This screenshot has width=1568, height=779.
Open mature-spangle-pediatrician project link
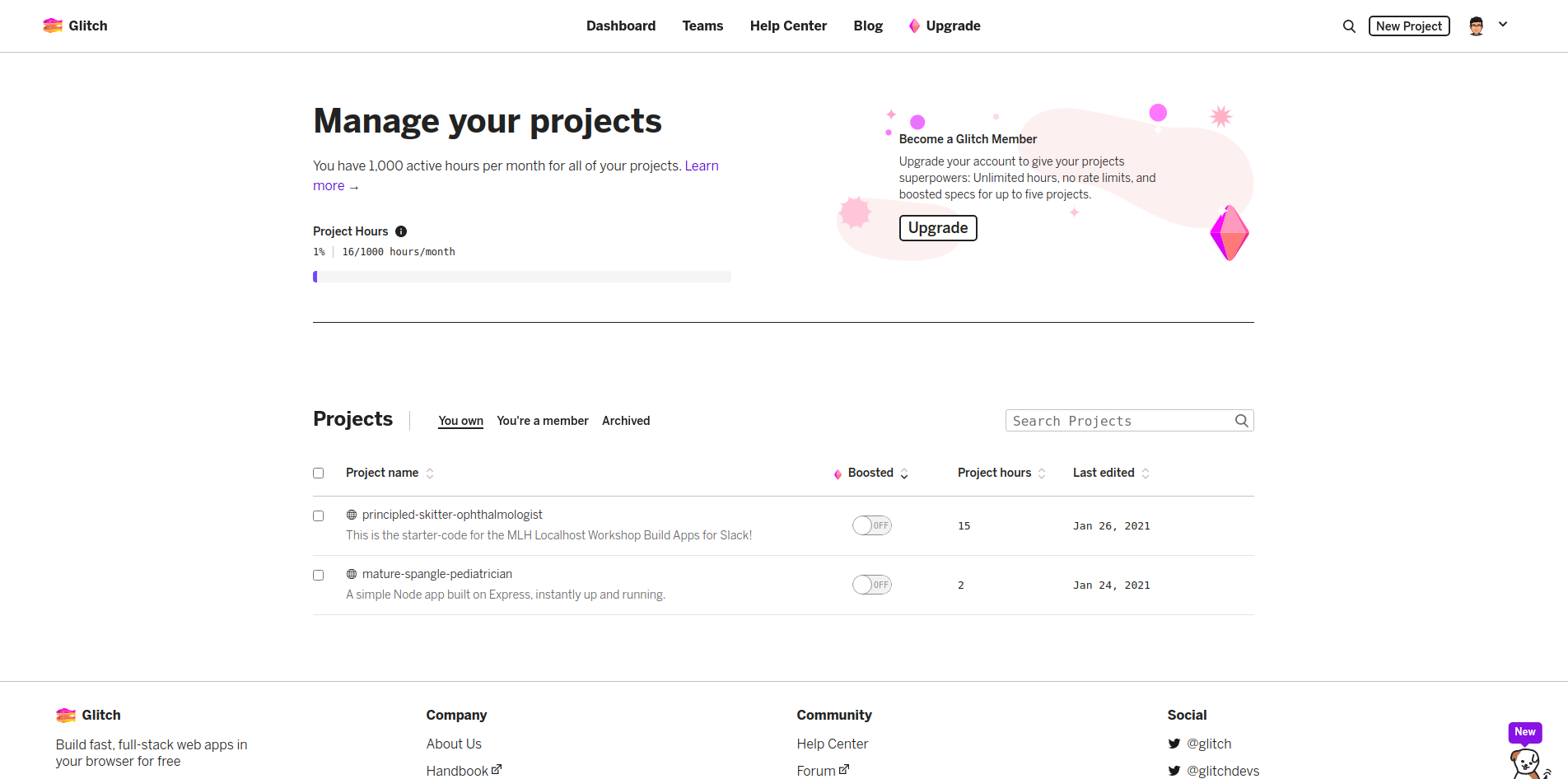tap(437, 574)
